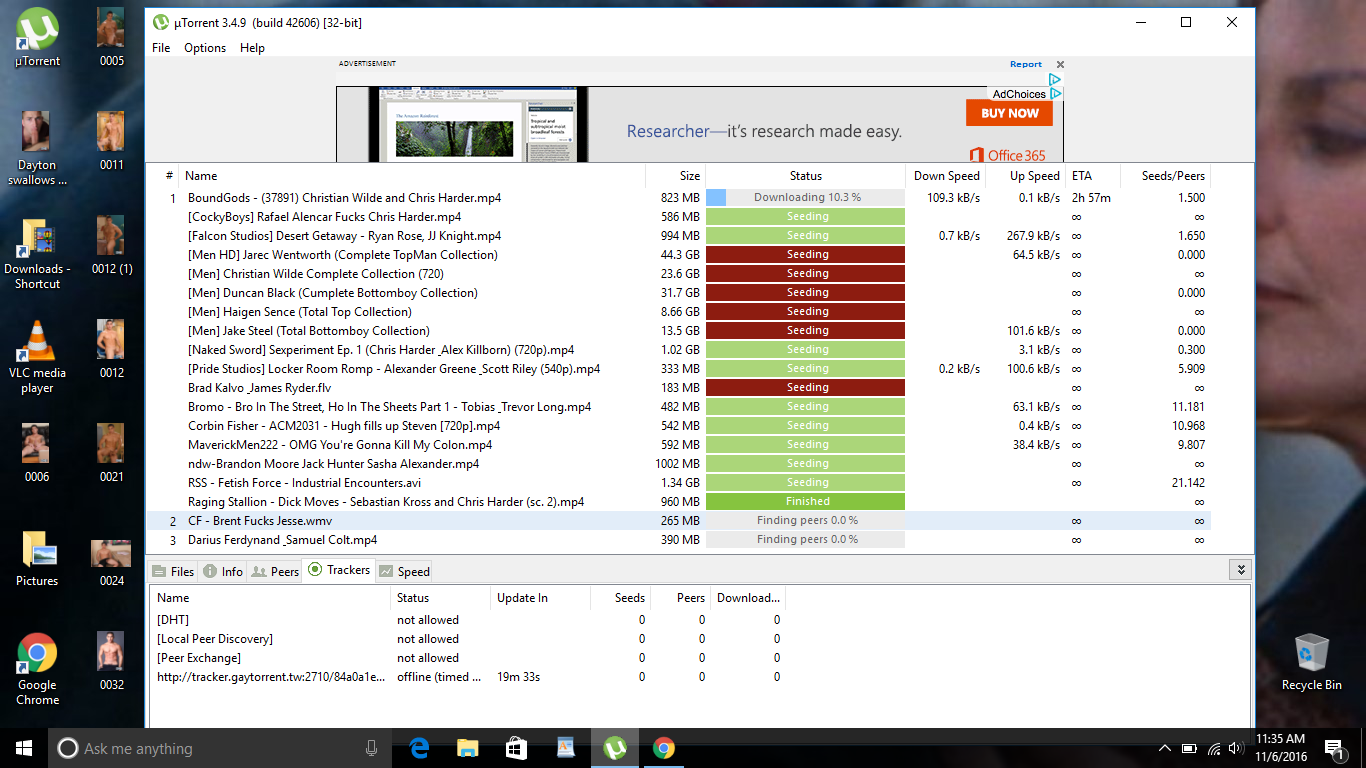
Task: Open File Explorer from the taskbar
Action: pyautogui.click(x=467, y=748)
